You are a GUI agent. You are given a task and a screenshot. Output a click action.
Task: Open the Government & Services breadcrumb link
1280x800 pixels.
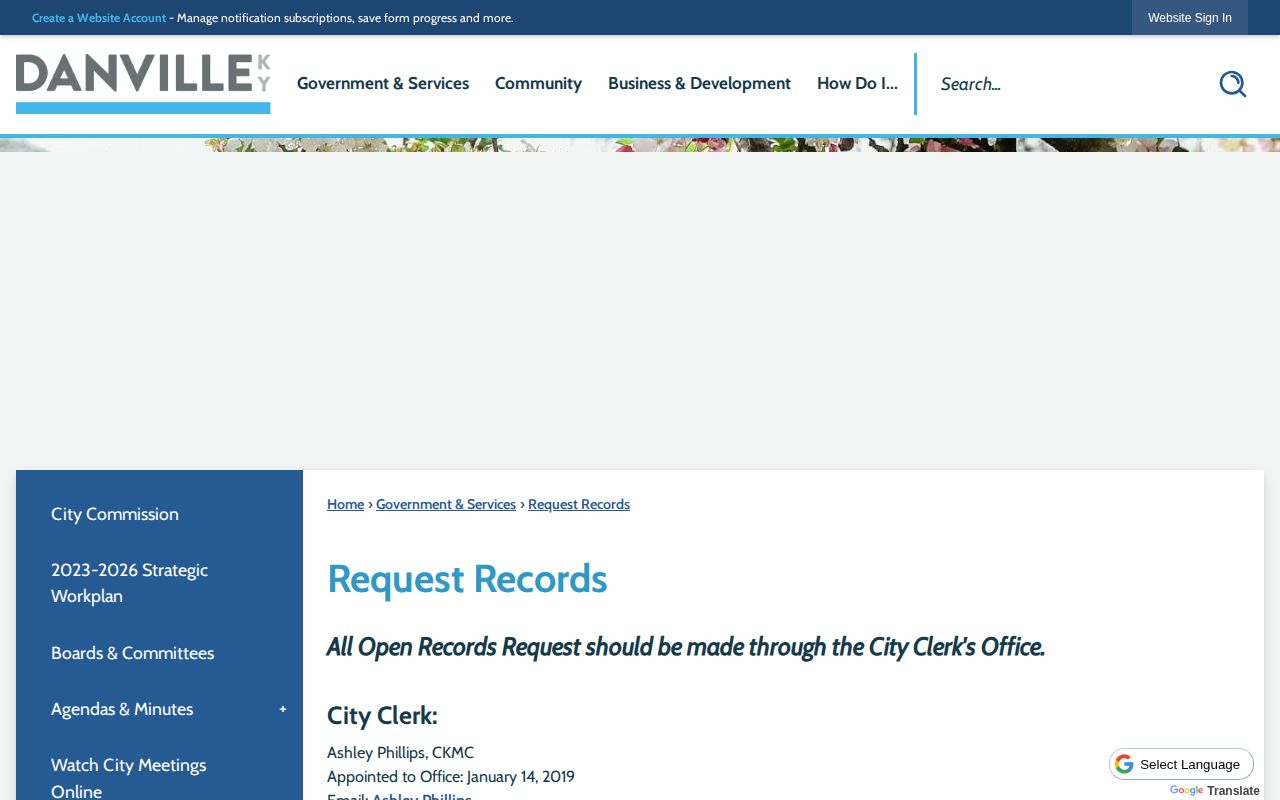(x=446, y=504)
